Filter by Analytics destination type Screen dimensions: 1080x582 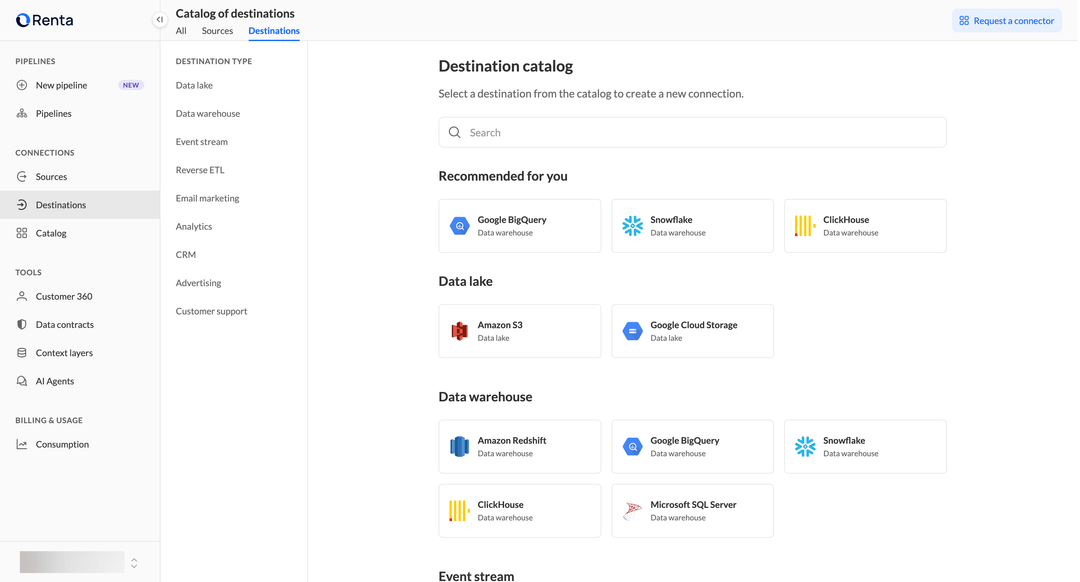[194, 227]
